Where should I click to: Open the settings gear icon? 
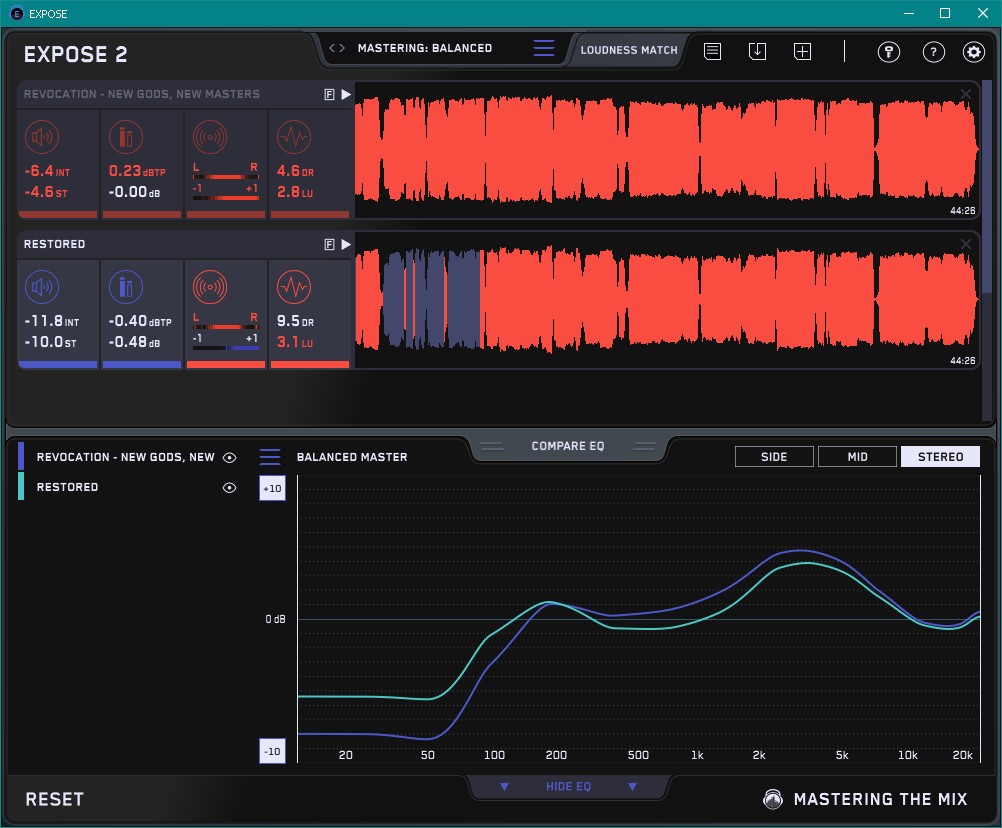pos(973,52)
